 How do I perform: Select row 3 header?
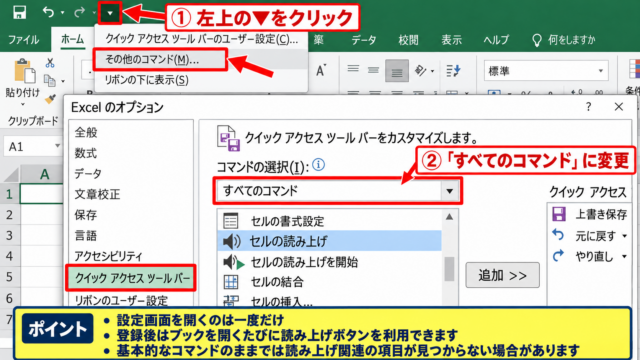(x=9, y=236)
